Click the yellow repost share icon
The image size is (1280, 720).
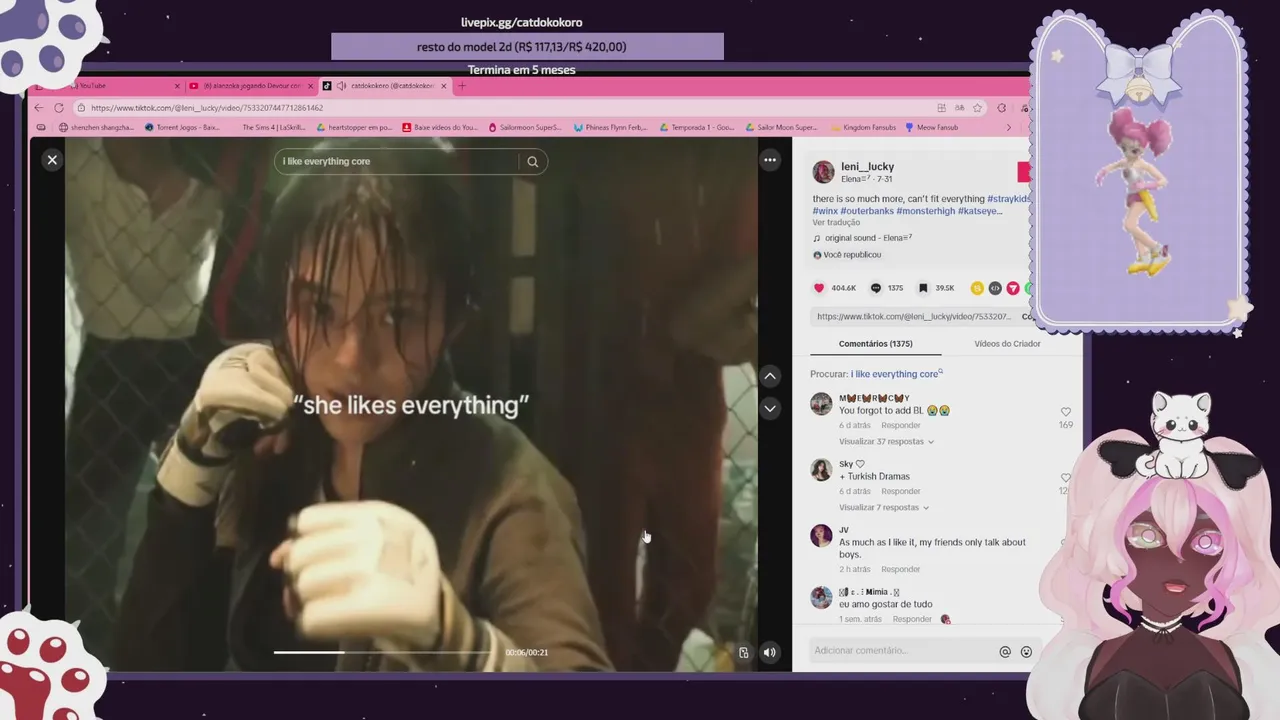pos(977,288)
